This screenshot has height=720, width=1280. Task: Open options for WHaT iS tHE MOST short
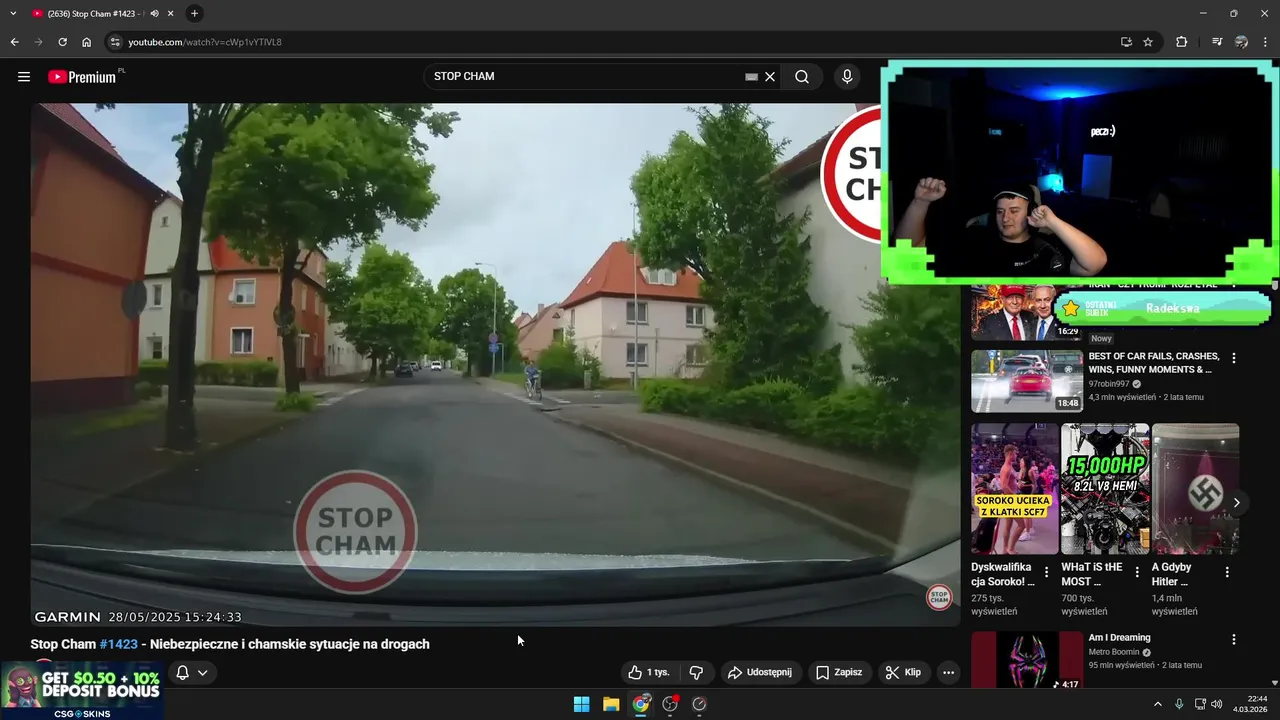click(1136, 573)
